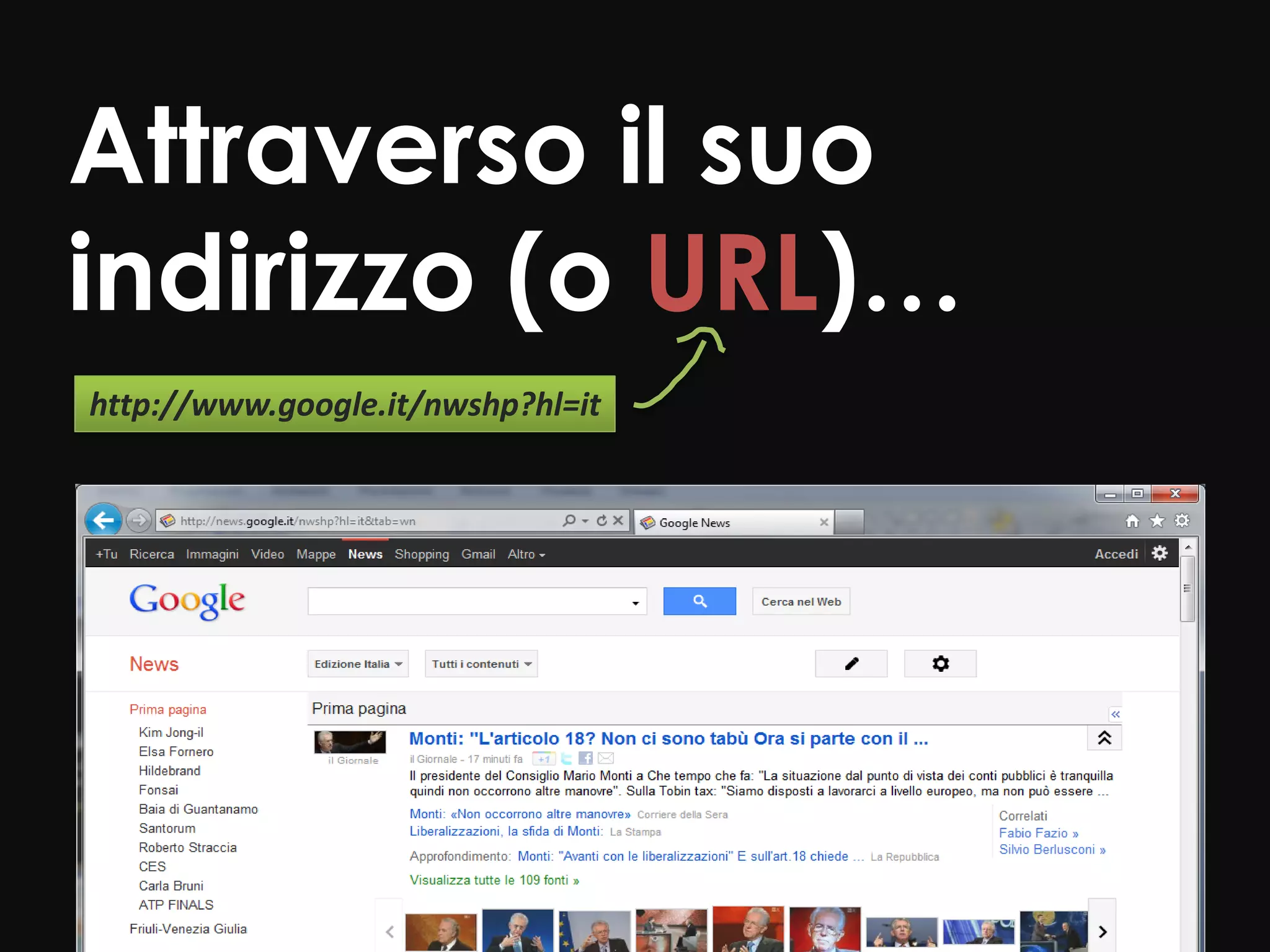Image resolution: width=1270 pixels, height=952 pixels.
Task: Click the pencil personalize button
Action: (x=851, y=664)
